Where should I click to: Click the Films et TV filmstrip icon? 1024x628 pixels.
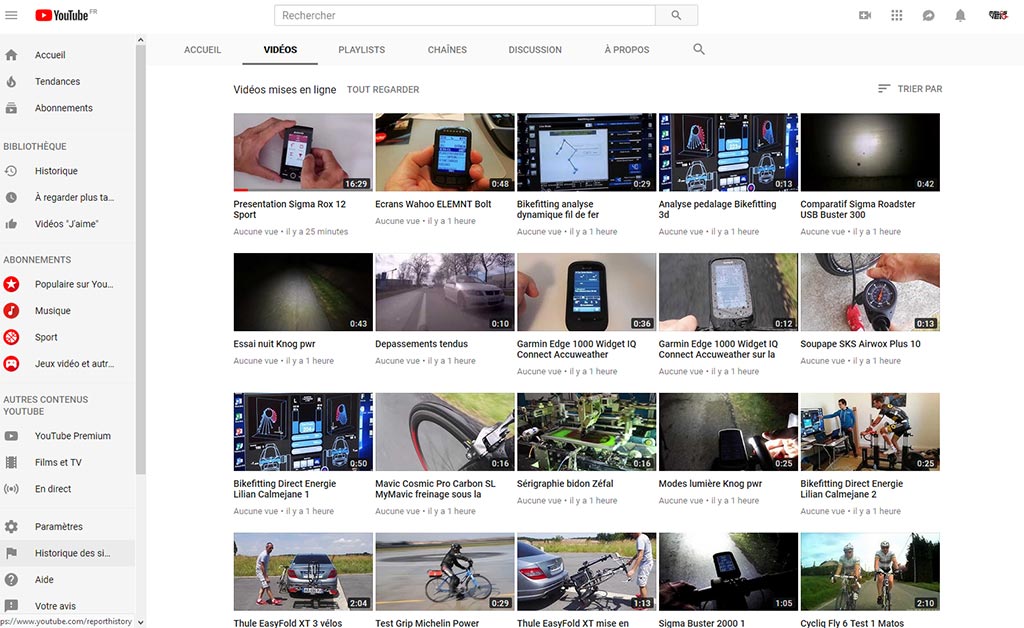[x=11, y=462]
